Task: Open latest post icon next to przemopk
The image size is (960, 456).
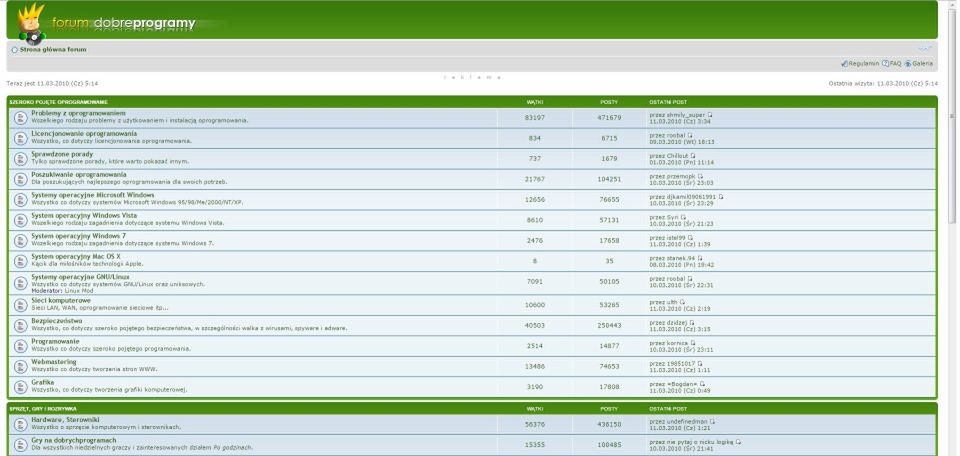Action: click(700, 176)
